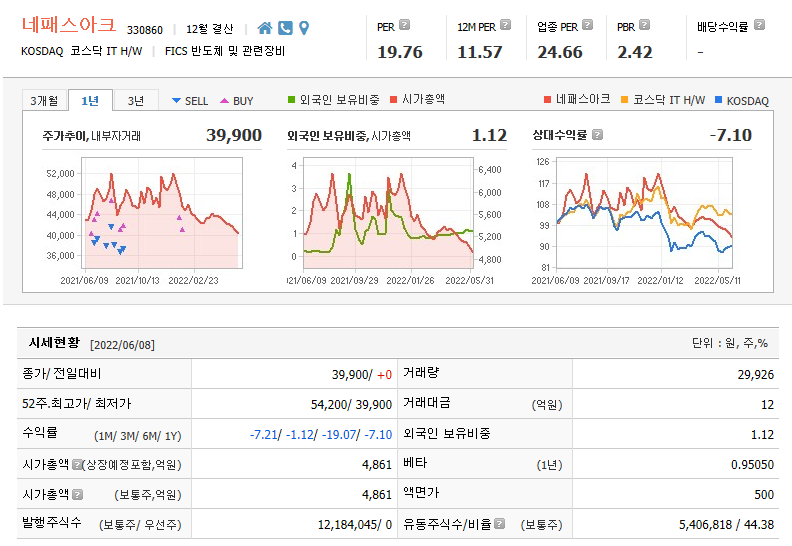The width and height of the screenshot is (792, 546).
Task: Click the relative return value -7.10
Action: pos(731,135)
